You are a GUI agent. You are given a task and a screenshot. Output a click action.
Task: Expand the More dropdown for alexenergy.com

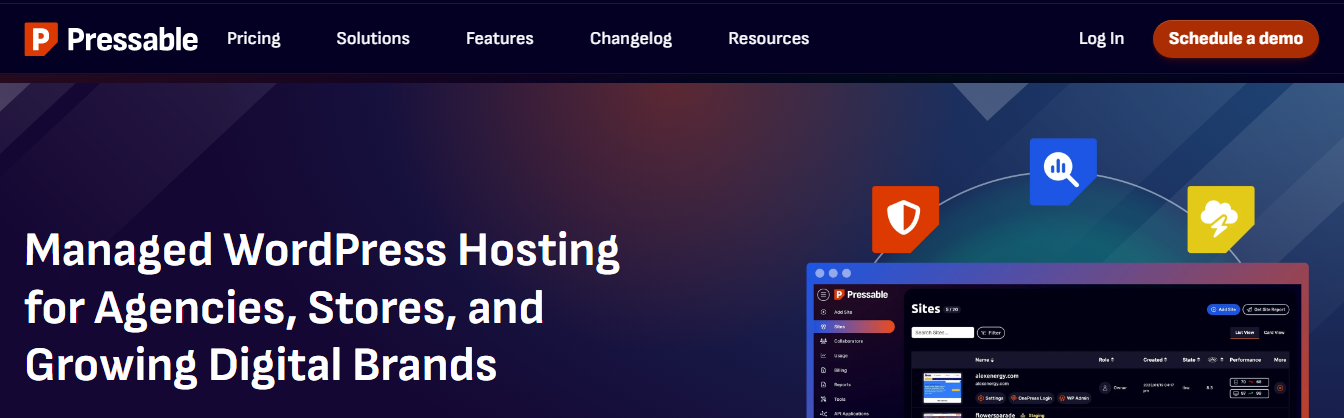1280,387
